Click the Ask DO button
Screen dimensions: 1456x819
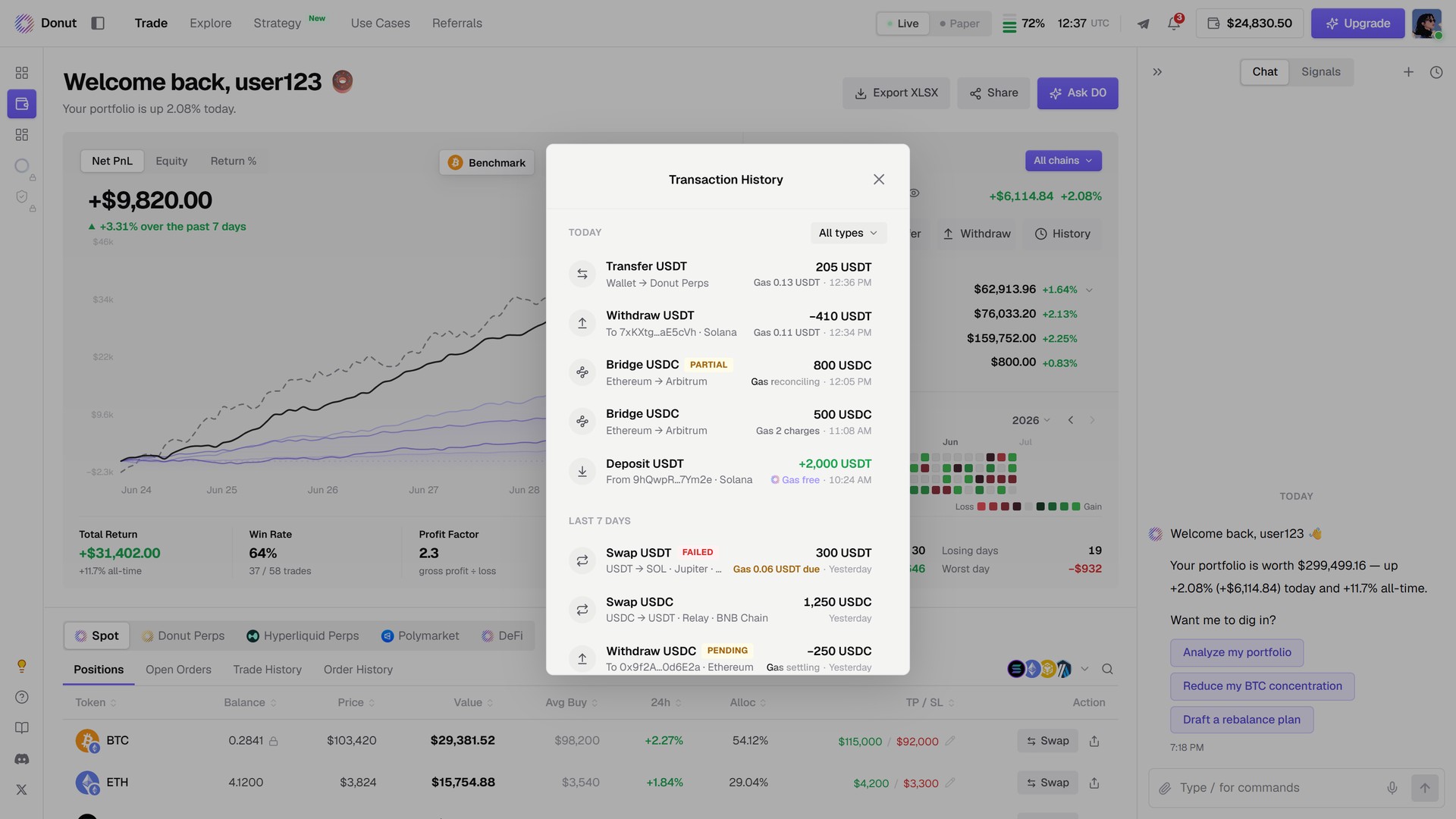click(x=1077, y=93)
